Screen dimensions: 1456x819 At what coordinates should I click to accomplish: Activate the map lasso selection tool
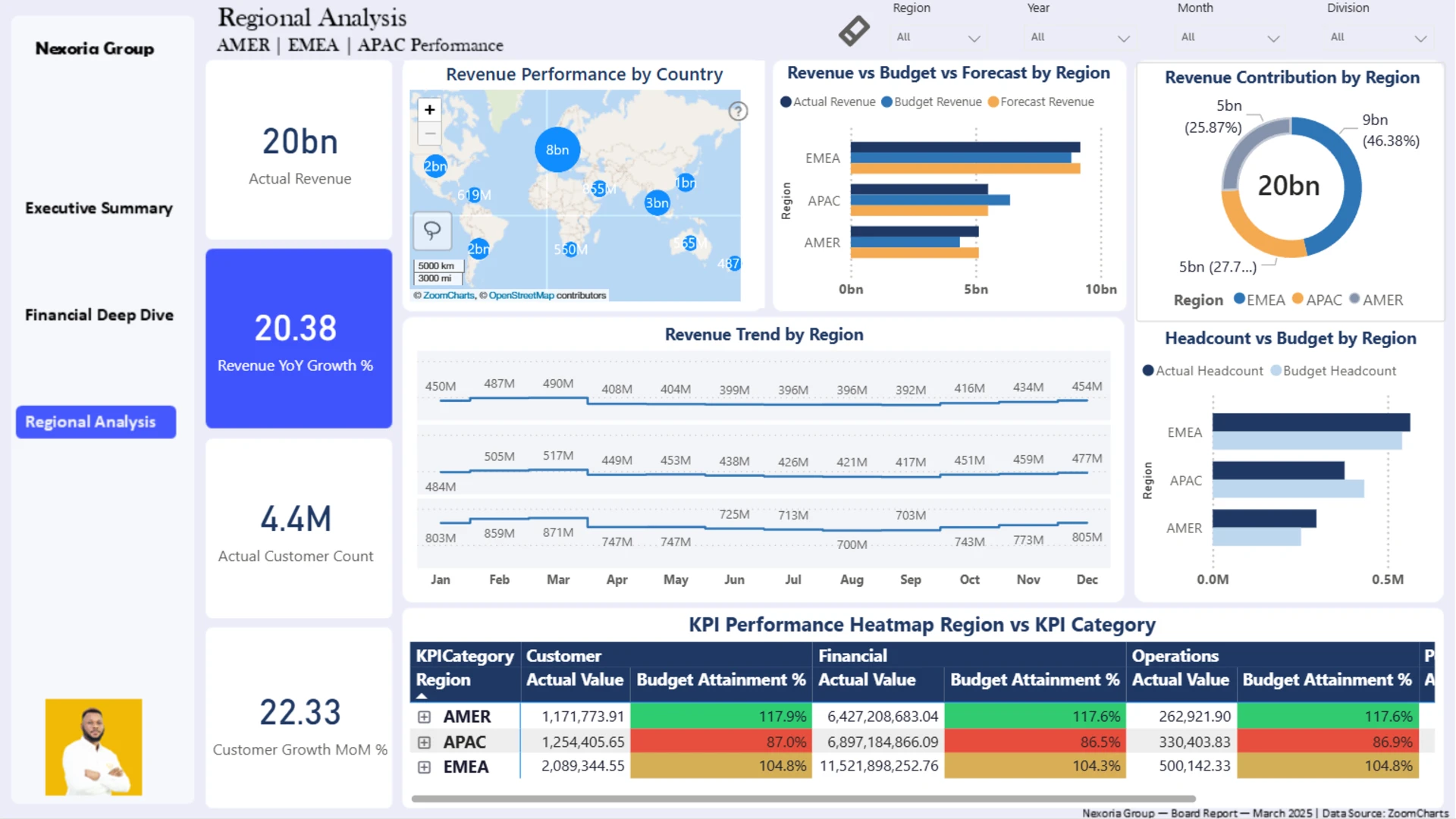tap(432, 231)
